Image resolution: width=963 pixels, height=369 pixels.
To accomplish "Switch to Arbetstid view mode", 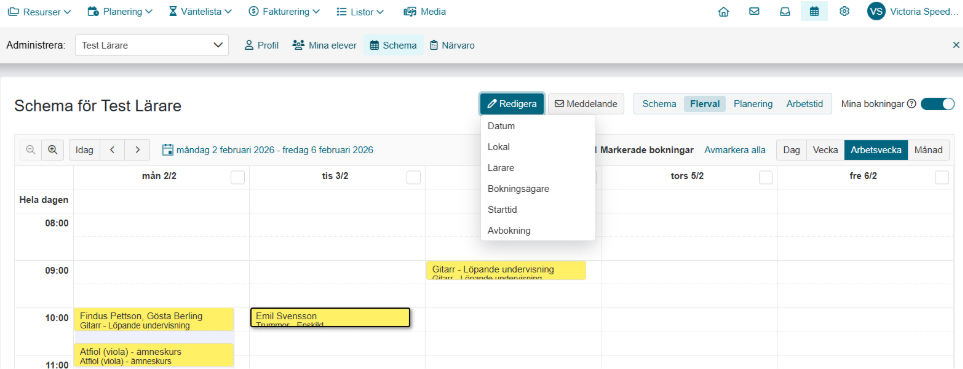I will click(805, 104).
